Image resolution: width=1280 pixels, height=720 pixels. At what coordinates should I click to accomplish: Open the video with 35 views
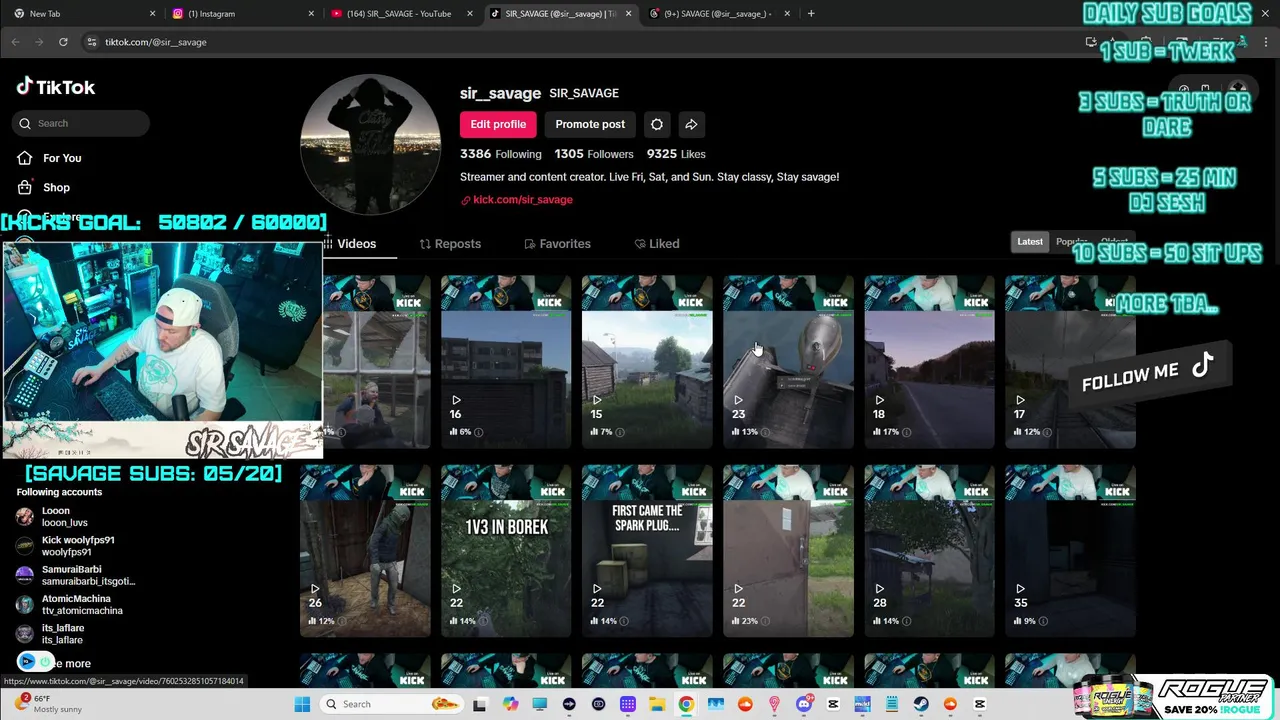[x=1070, y=551]
